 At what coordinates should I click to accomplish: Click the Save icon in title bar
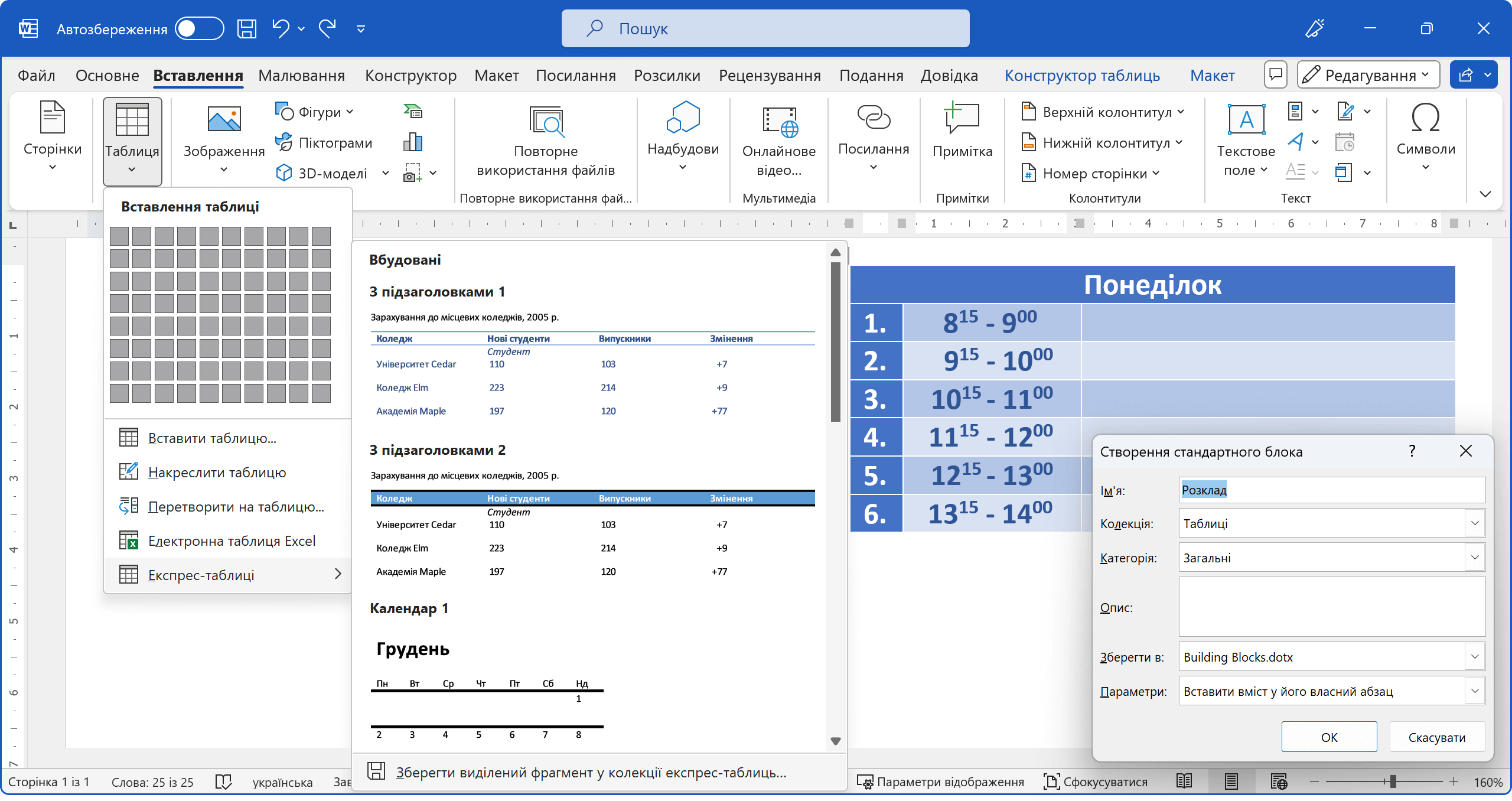coord(246,28)
